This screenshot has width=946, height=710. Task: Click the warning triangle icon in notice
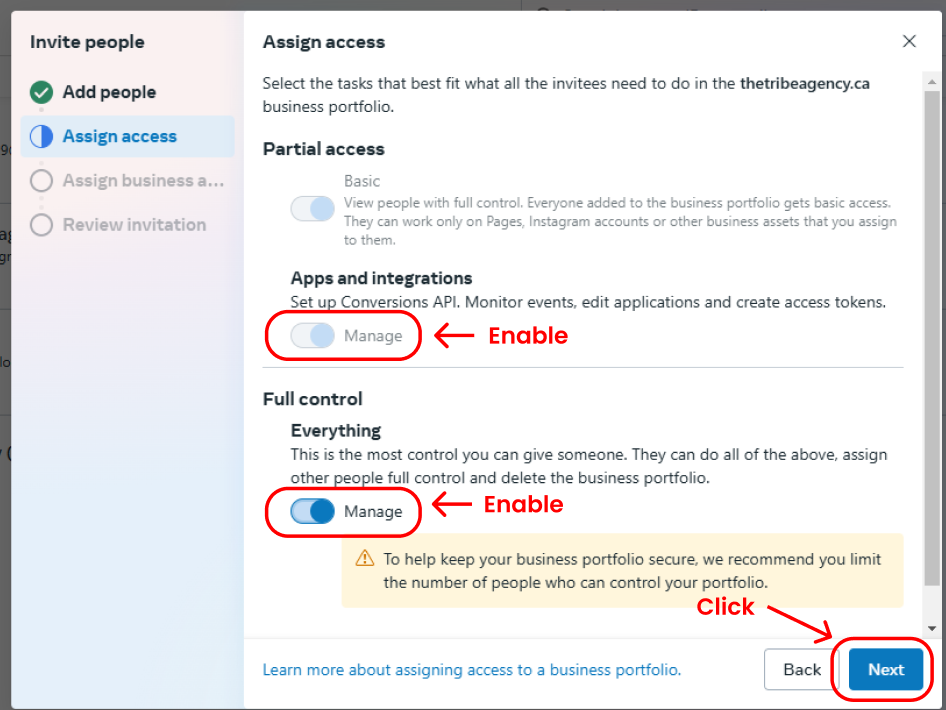click(365, 558)
